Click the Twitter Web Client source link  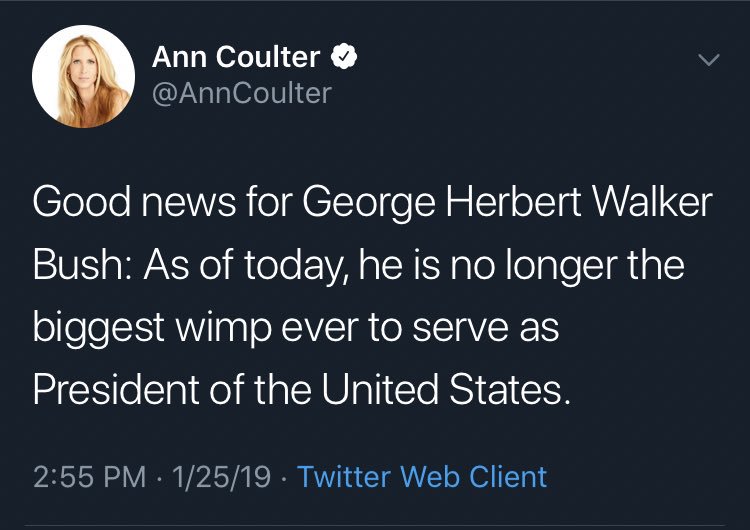point(422,476)
